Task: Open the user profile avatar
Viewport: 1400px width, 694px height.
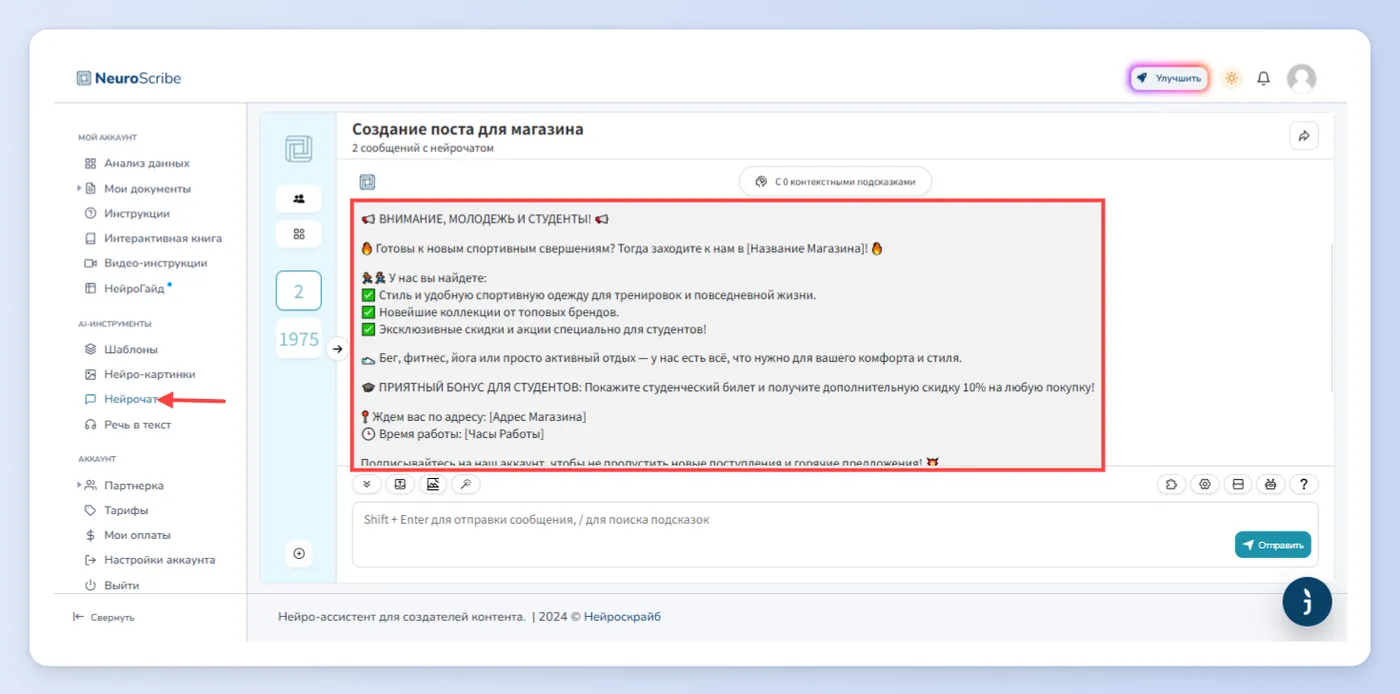Action: [1301, 78]
